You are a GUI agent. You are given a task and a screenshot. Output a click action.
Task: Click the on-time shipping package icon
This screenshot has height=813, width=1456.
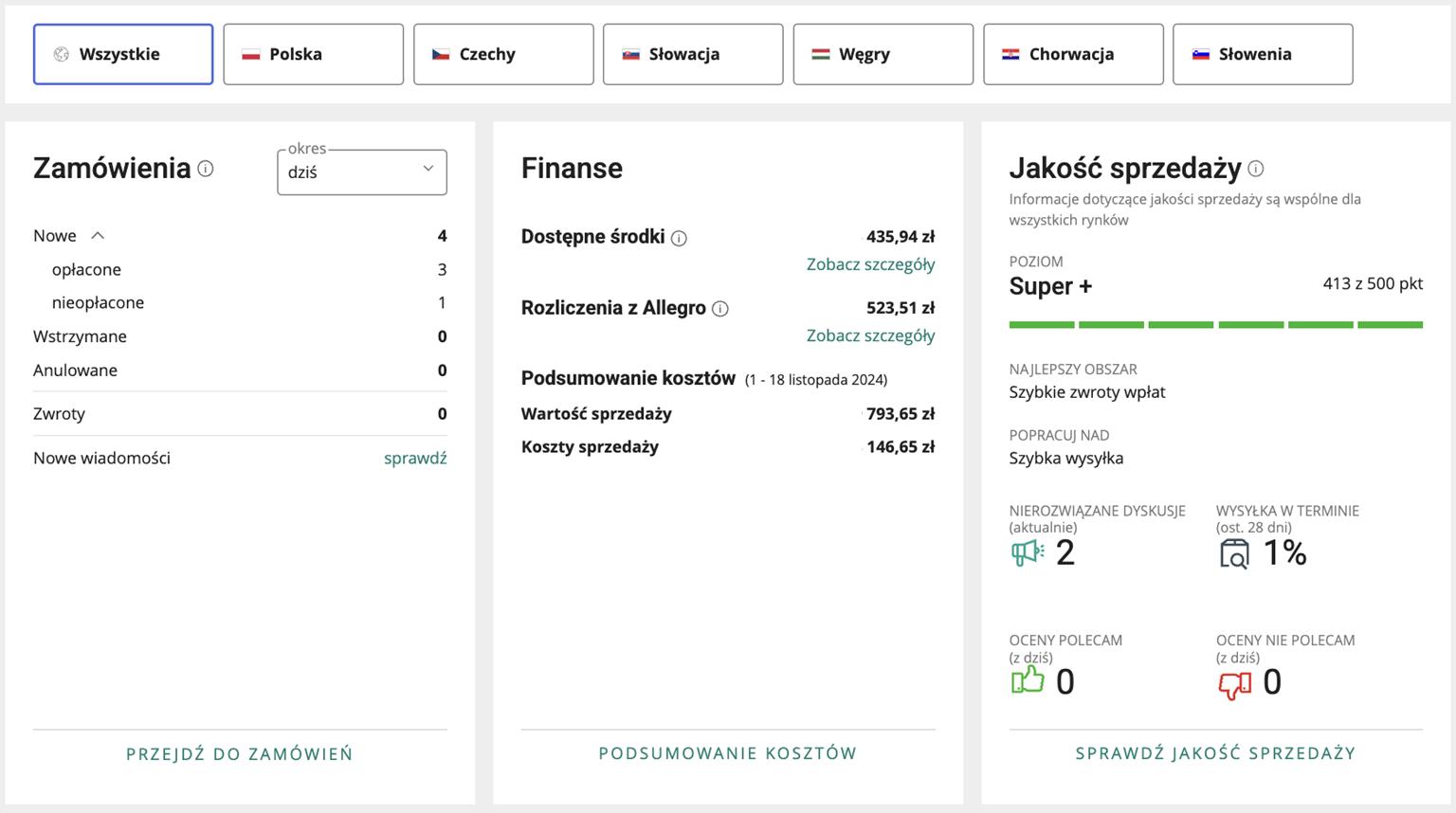(x=1234, y=553)
